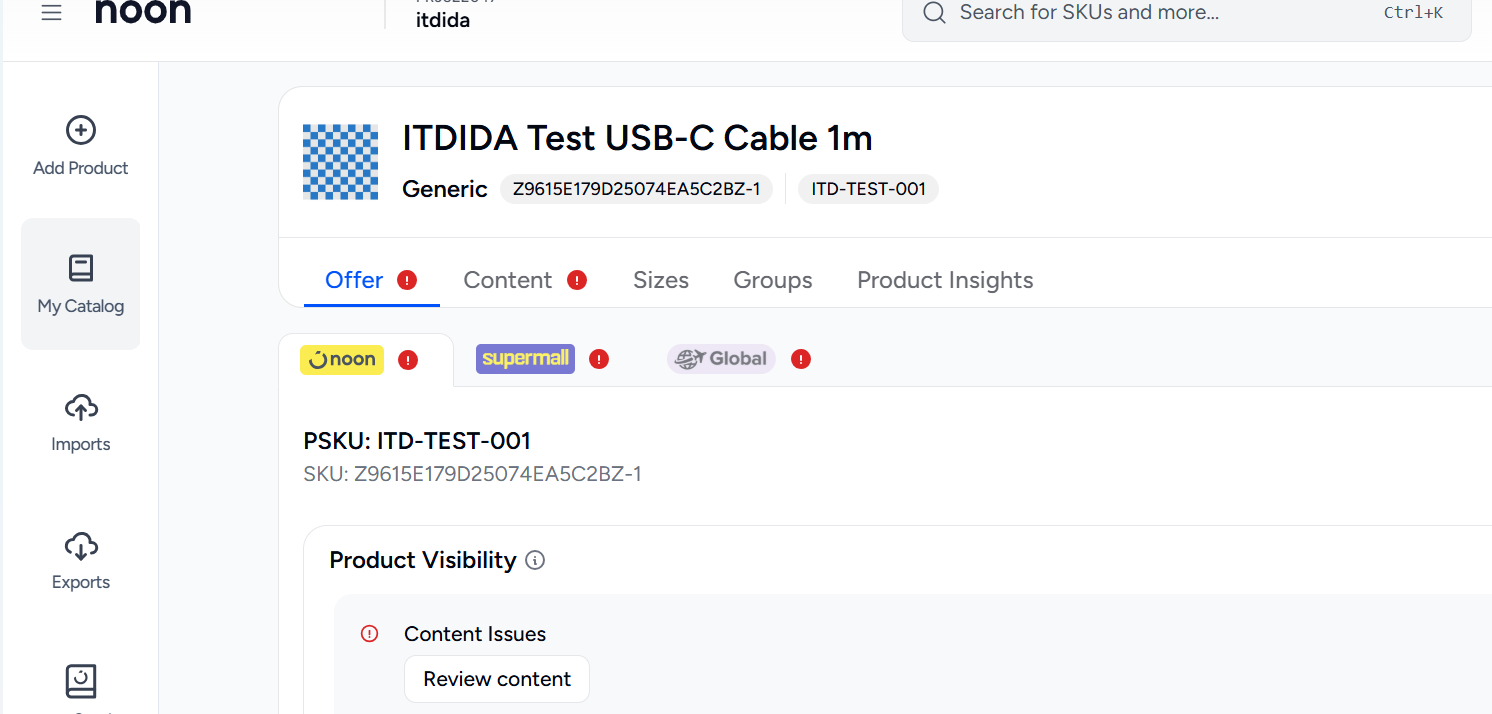The width and height of the screenshot is (1492, 714).
Task: Click the Content Issues warning icon
Action: click(370, 633)
